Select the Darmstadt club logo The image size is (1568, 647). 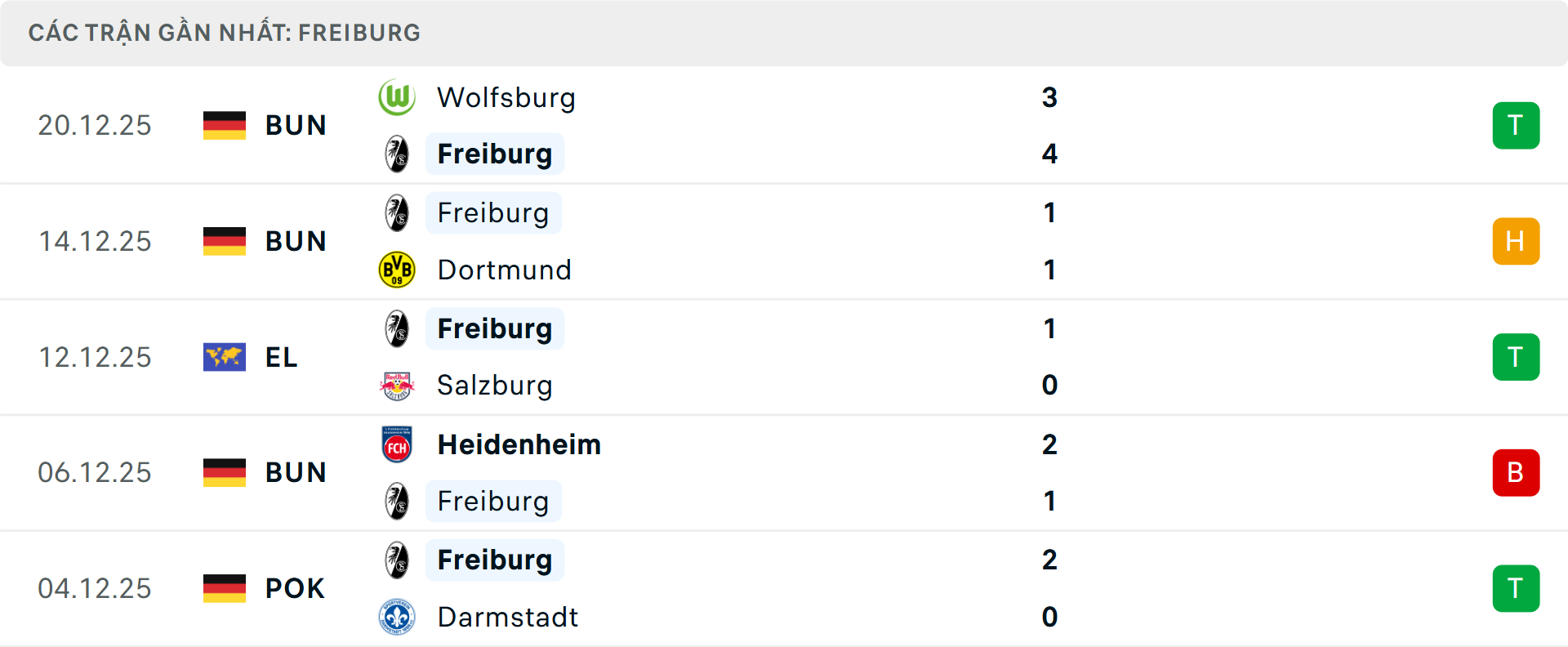(x=398, y=618)
